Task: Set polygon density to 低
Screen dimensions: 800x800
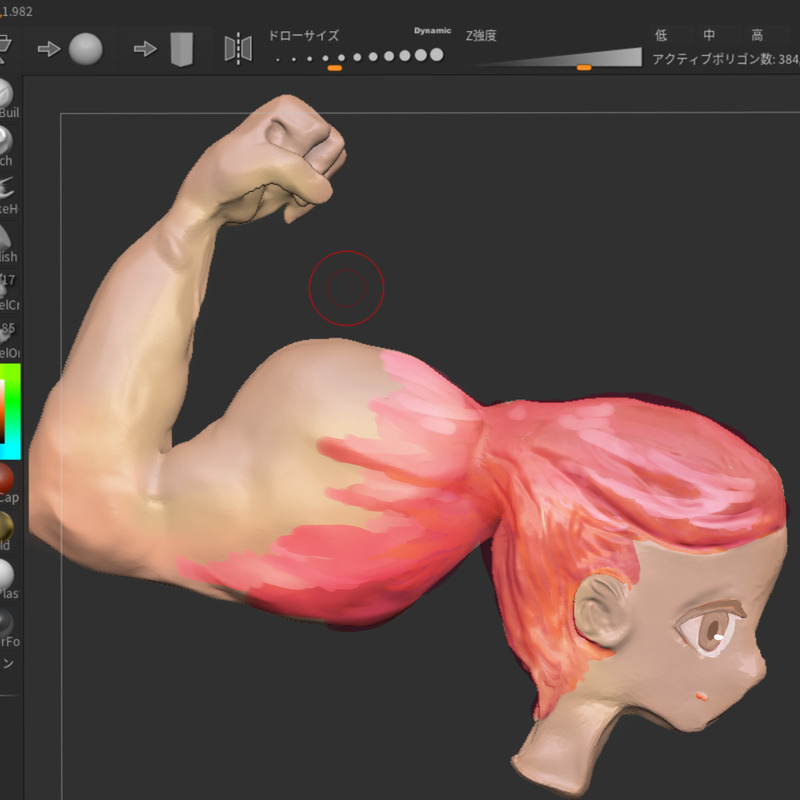Action: coord(661,35)
